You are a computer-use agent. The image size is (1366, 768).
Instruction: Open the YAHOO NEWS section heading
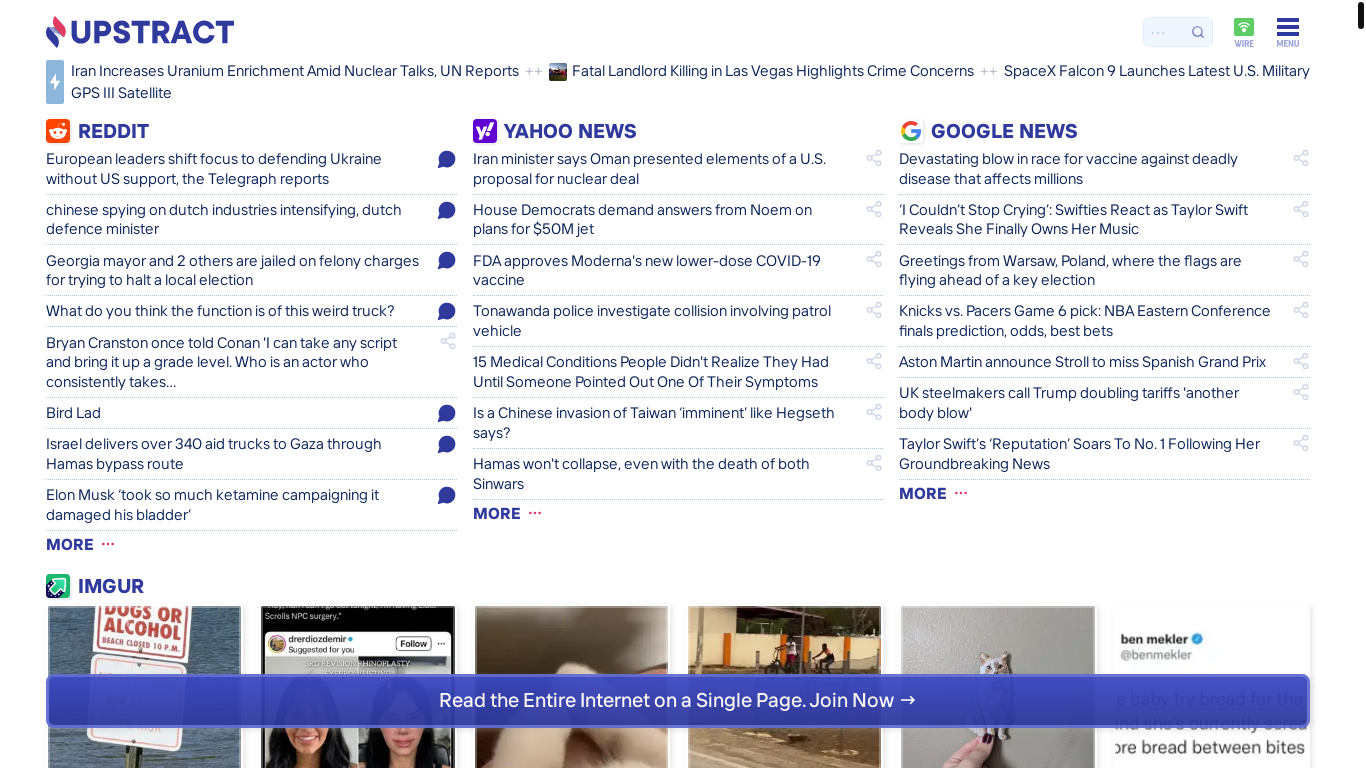(x=570, y=131)
